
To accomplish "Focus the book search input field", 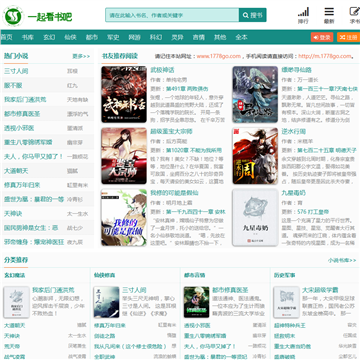I will [x=172, y=15].
